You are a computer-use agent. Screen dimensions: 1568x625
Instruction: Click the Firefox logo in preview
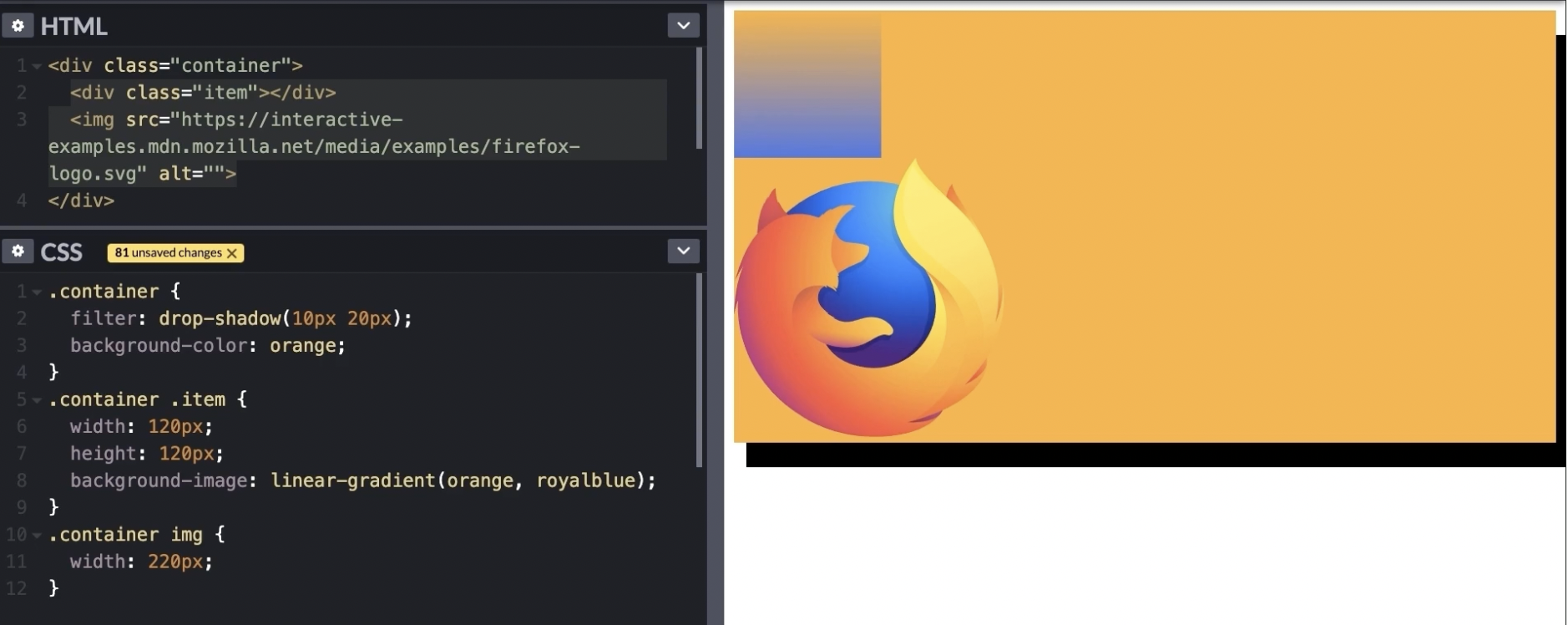point(868,297)
